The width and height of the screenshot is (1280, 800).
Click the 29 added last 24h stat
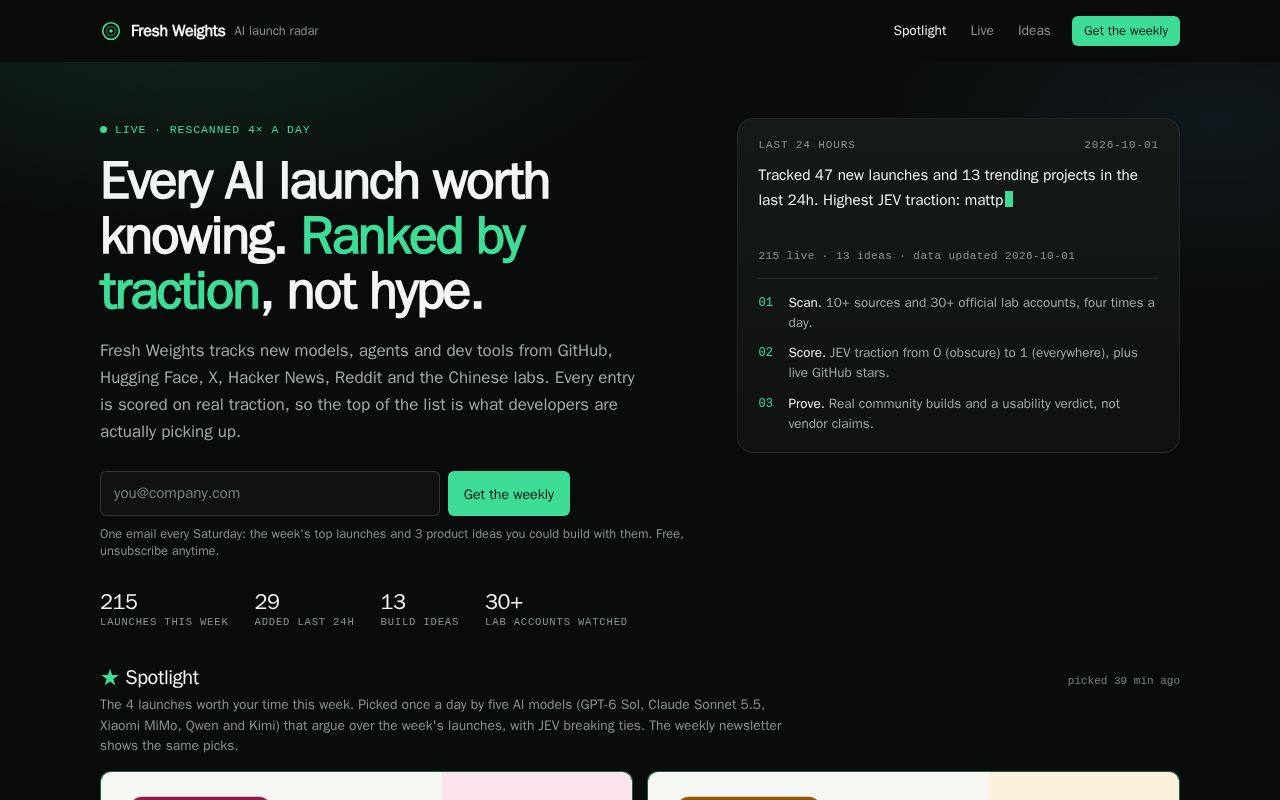[x=304, y=609]
